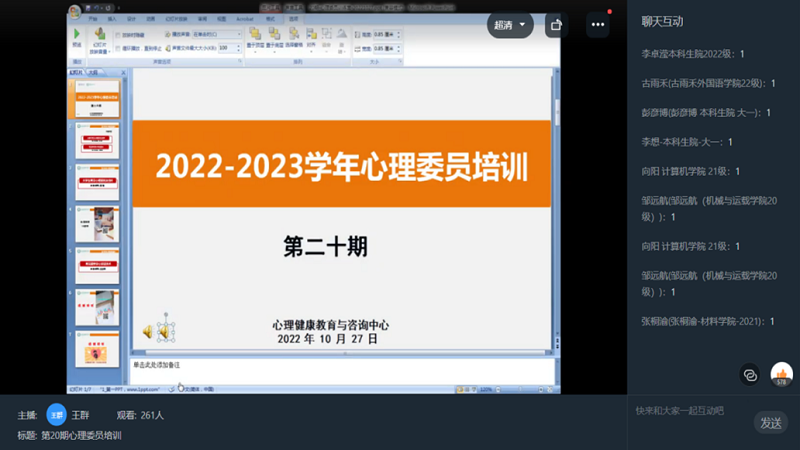Click the slide title 2022-2023学年心理委员培训

coord(341,166)
